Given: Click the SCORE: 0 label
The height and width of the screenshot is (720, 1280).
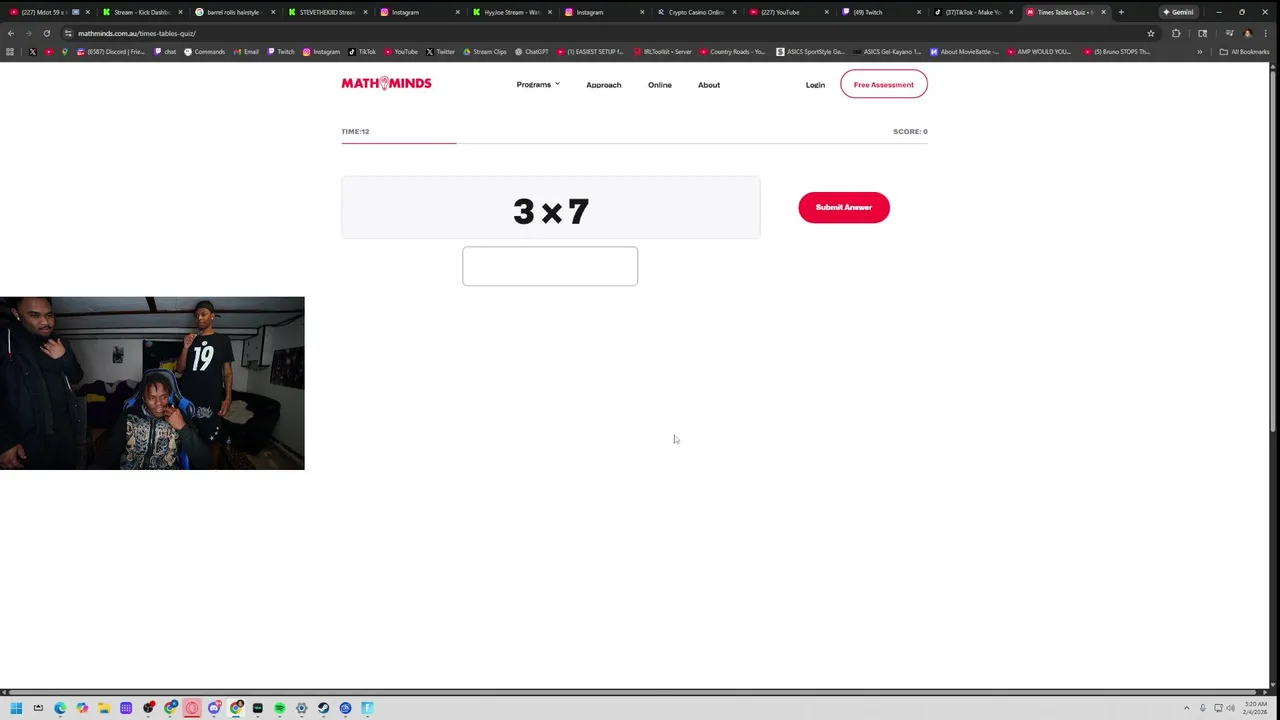Looking at the screenshot, I should (x=910, y=131).
